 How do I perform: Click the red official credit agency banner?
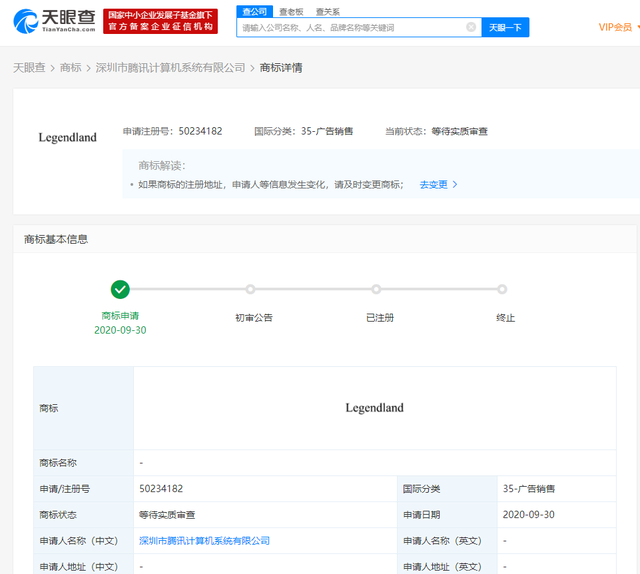click(x=160, y=21)
